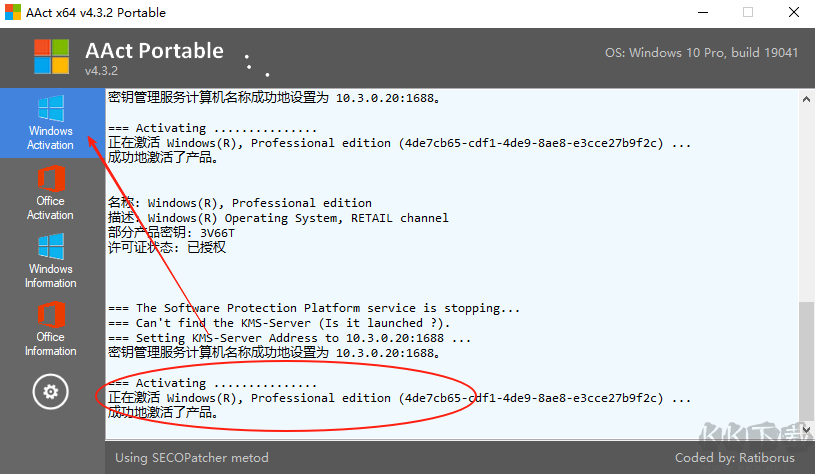Click "Using SECOPatcher metod" status text
The height and width of the screenshot is (474, 815).
coord(192,458)
